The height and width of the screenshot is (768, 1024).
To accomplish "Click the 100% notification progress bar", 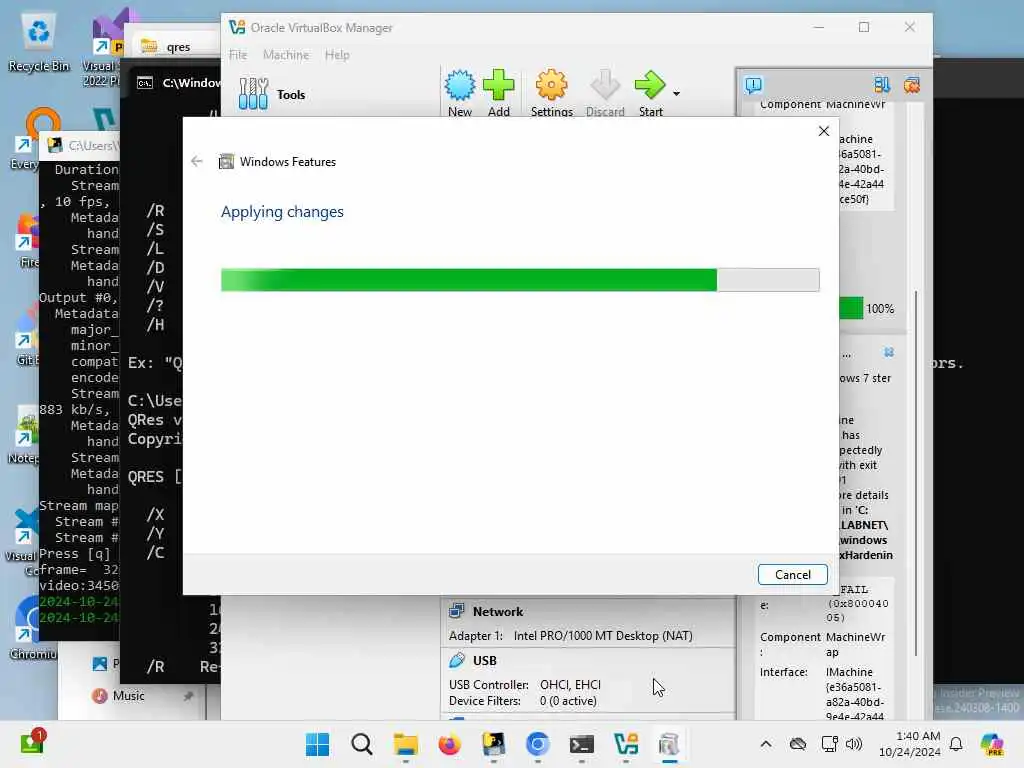I will pos(851,308).
